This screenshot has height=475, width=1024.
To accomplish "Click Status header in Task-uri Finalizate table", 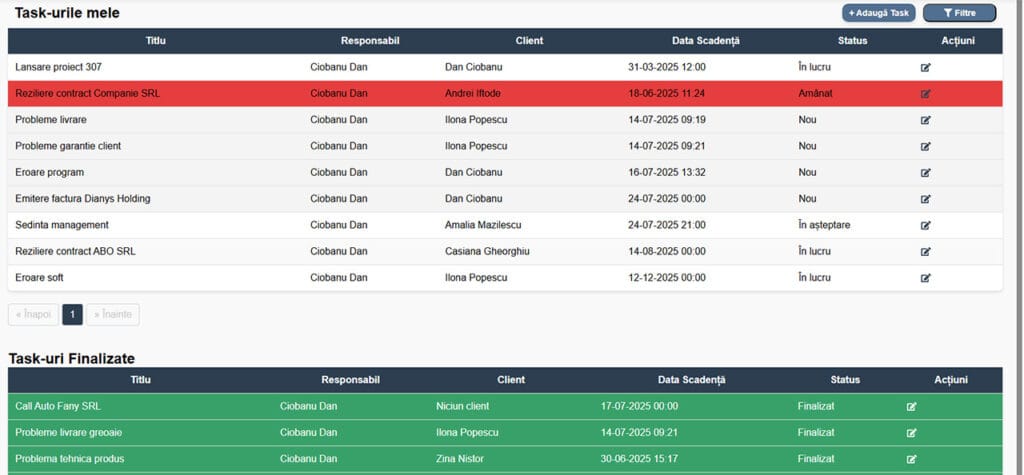I will click(x=845, y=380).
